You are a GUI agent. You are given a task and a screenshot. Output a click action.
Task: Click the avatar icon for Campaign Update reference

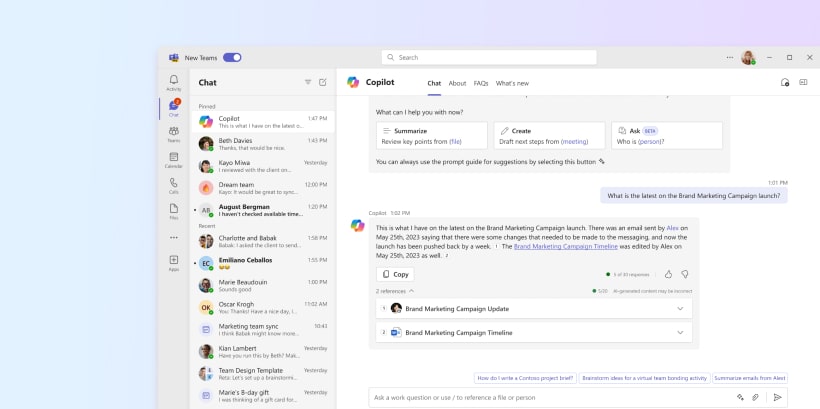coord(396,309)
